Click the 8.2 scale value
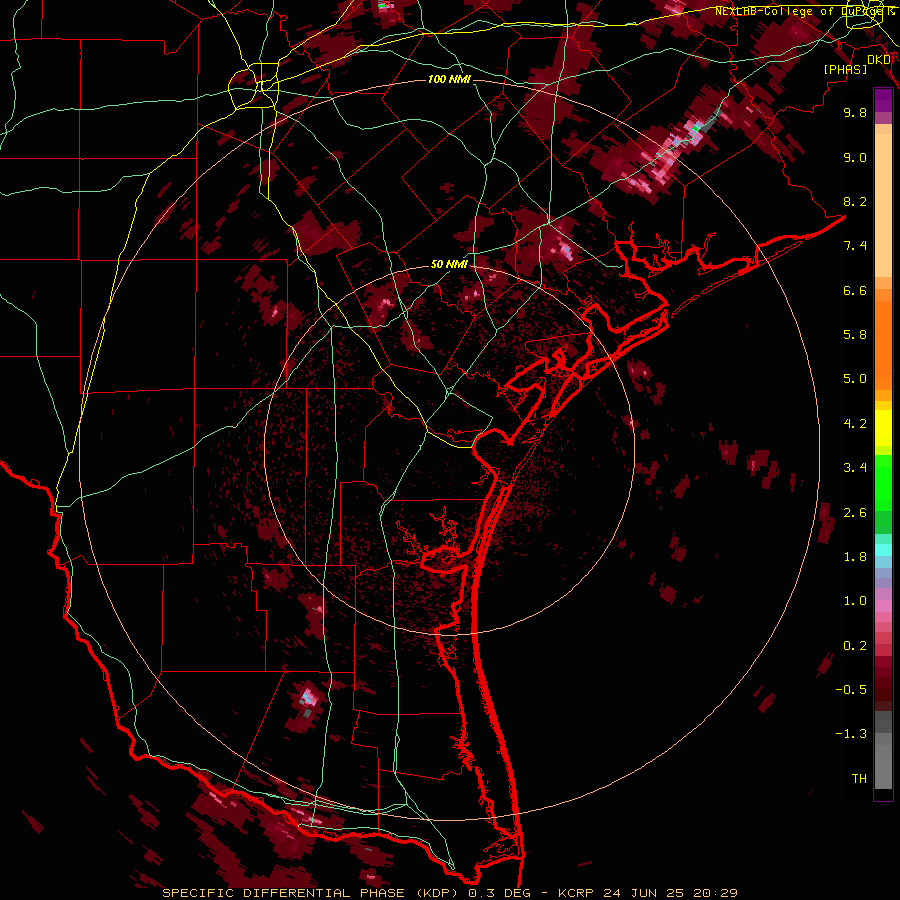The height and width of the screenshot is (900, 900). point(855,201)
